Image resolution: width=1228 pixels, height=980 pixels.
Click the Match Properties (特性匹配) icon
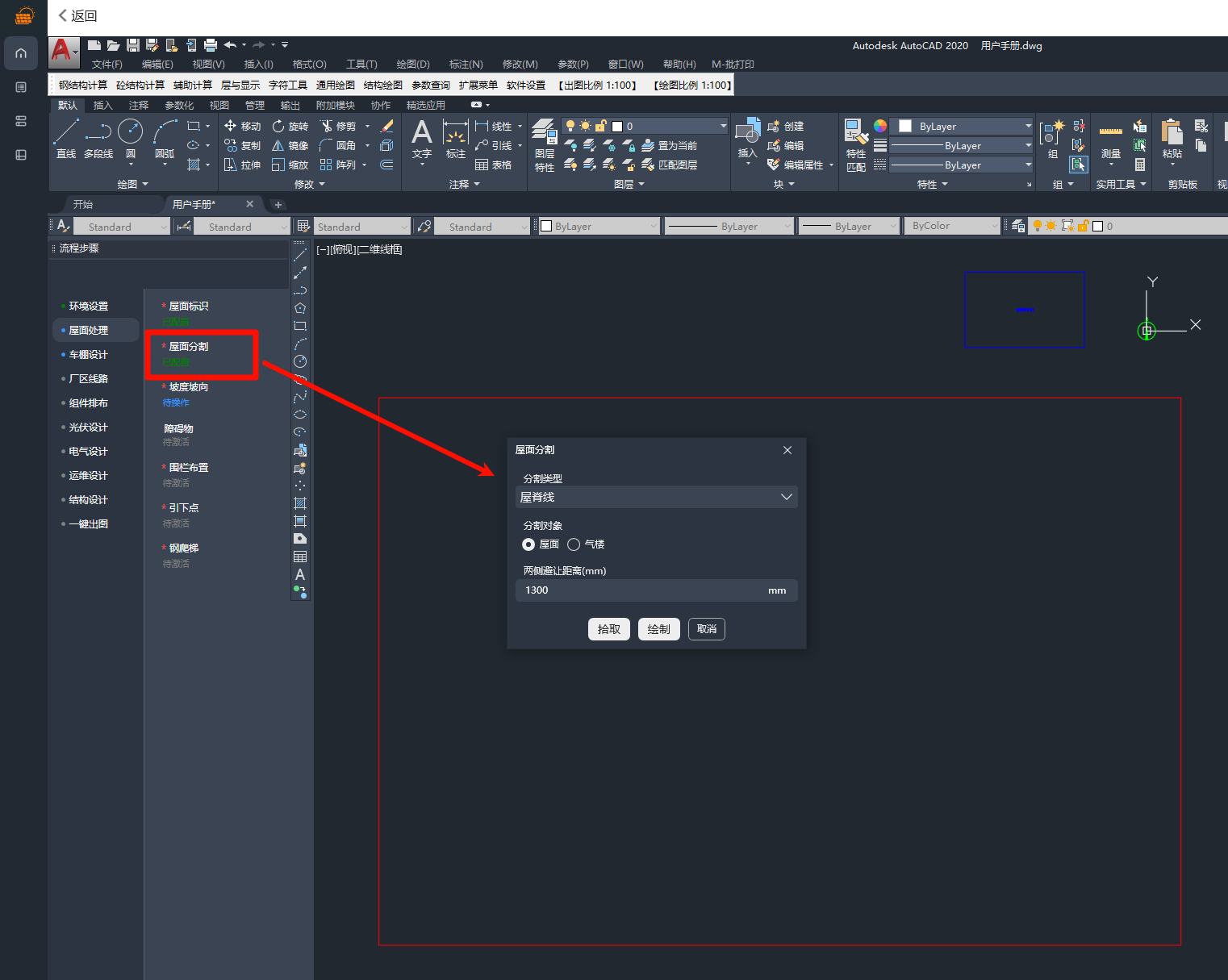855,132
